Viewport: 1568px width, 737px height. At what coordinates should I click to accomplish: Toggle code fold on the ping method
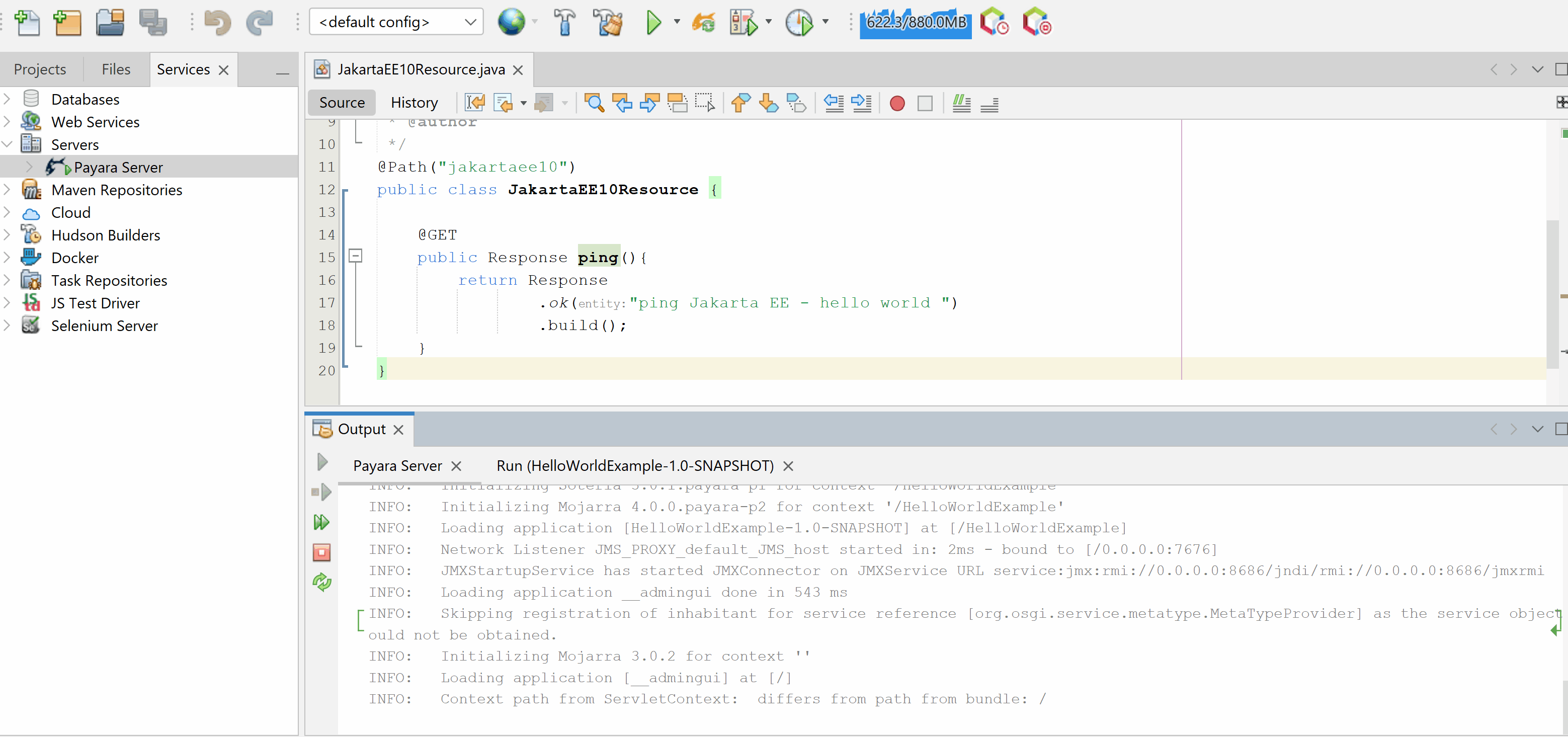coord(356,256)
